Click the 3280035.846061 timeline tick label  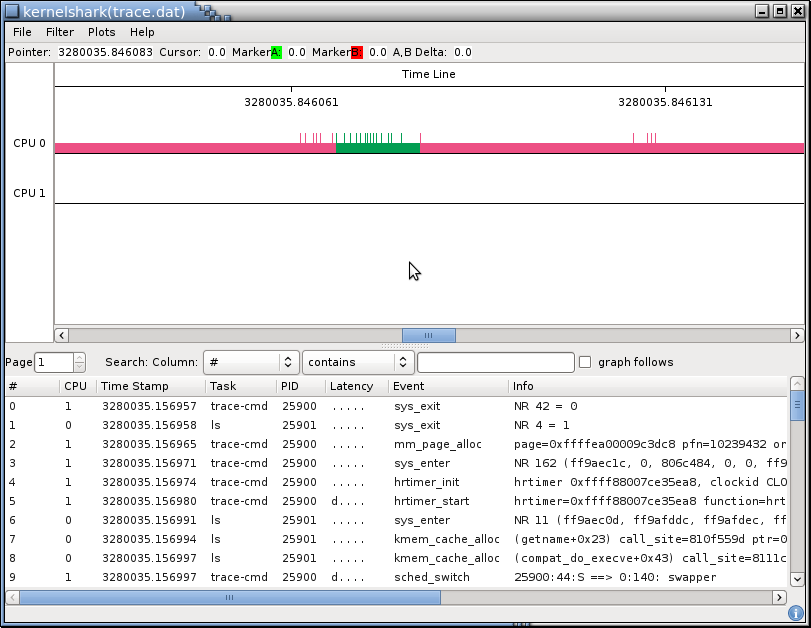(291, 102)
